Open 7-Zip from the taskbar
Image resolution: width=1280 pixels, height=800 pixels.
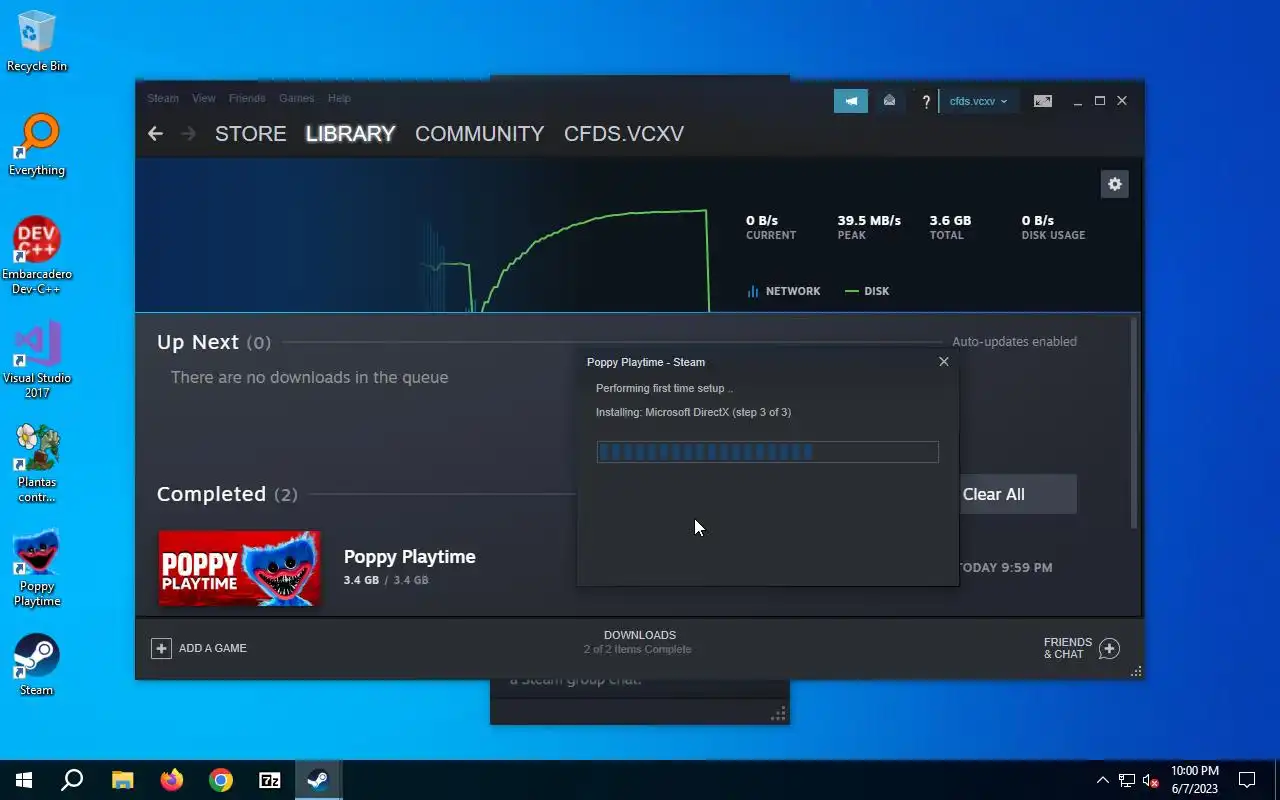(270, 780)
